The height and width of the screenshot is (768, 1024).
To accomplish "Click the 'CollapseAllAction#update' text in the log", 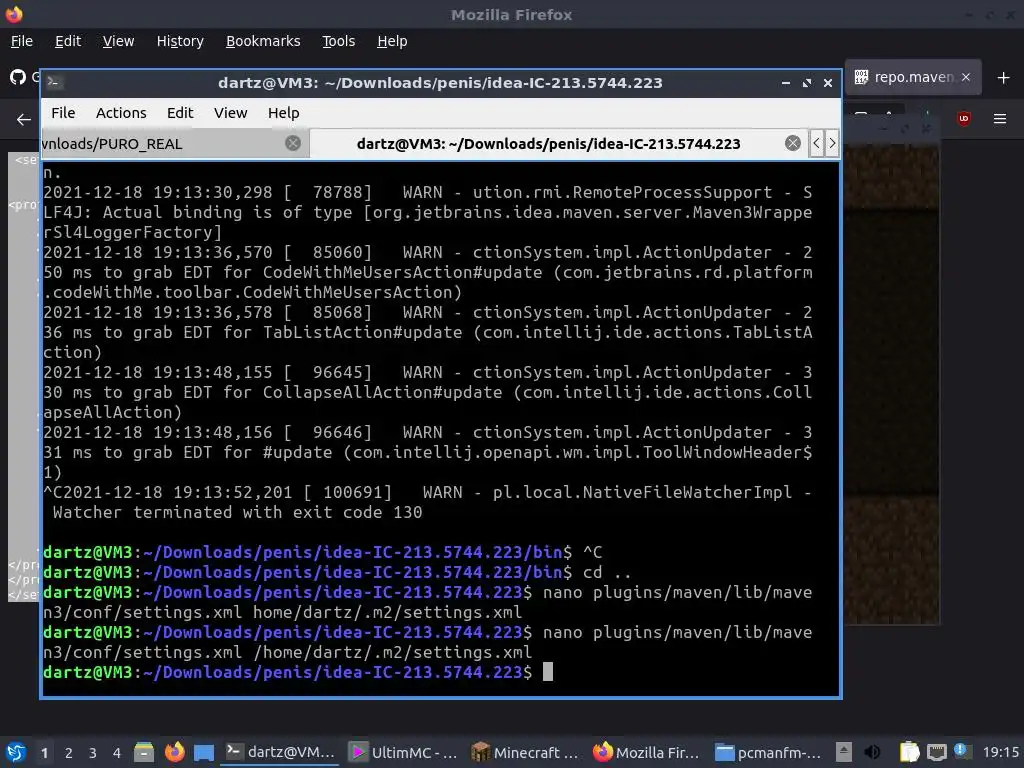I will (383, 392).
